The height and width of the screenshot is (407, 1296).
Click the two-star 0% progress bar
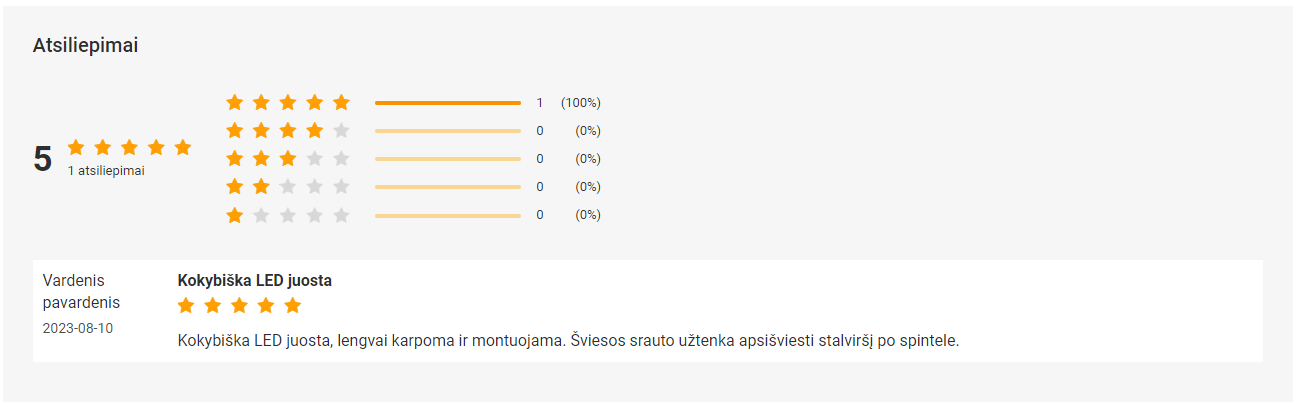coord(447,186)
